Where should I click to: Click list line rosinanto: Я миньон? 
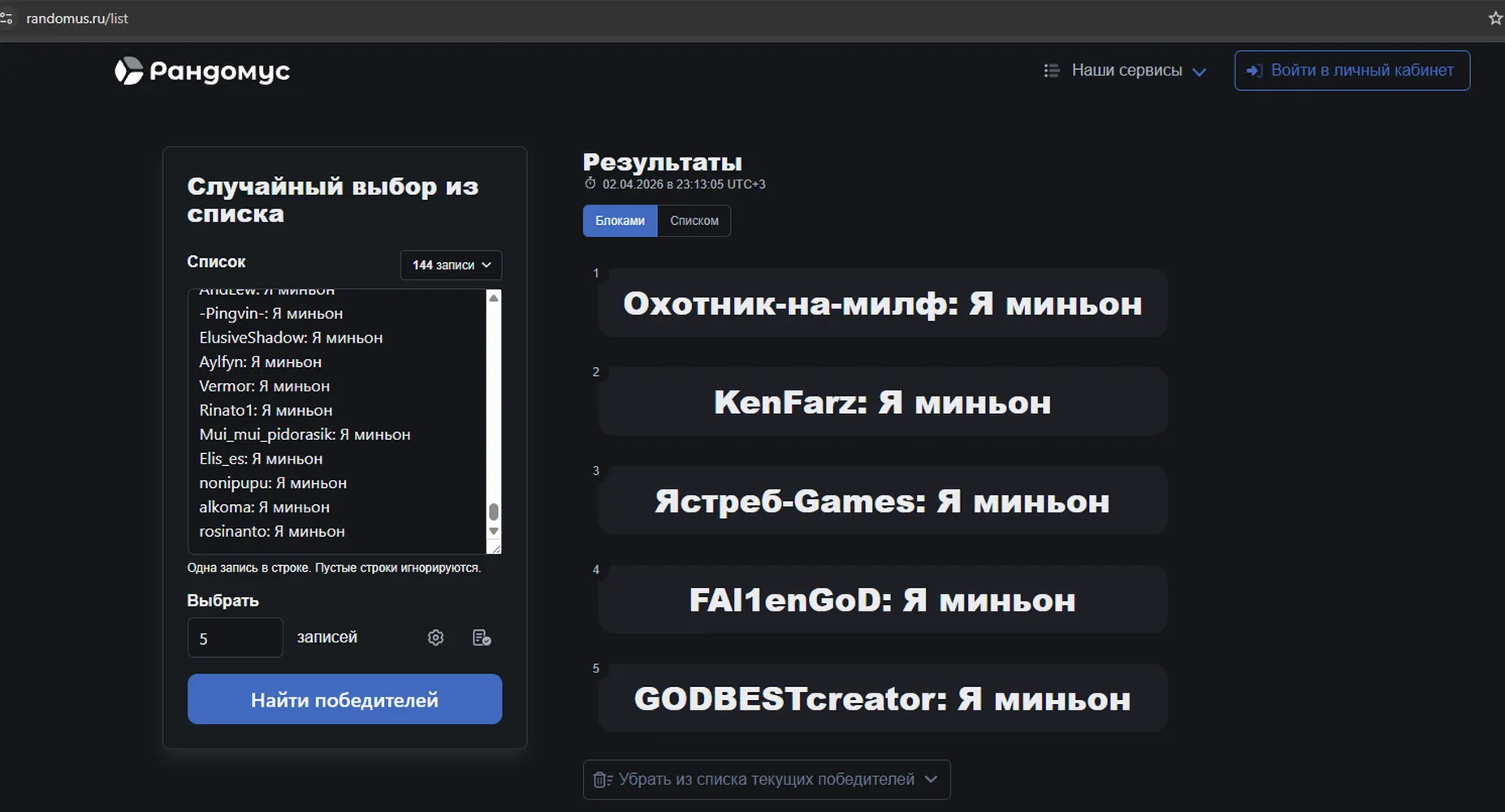(x=272, y=531)
